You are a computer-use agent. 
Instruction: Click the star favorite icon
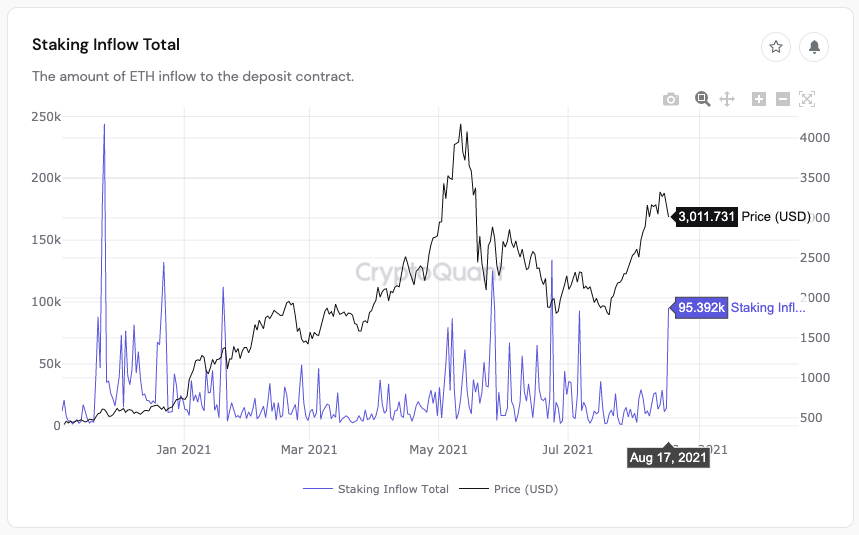click(x=776, y=46)
